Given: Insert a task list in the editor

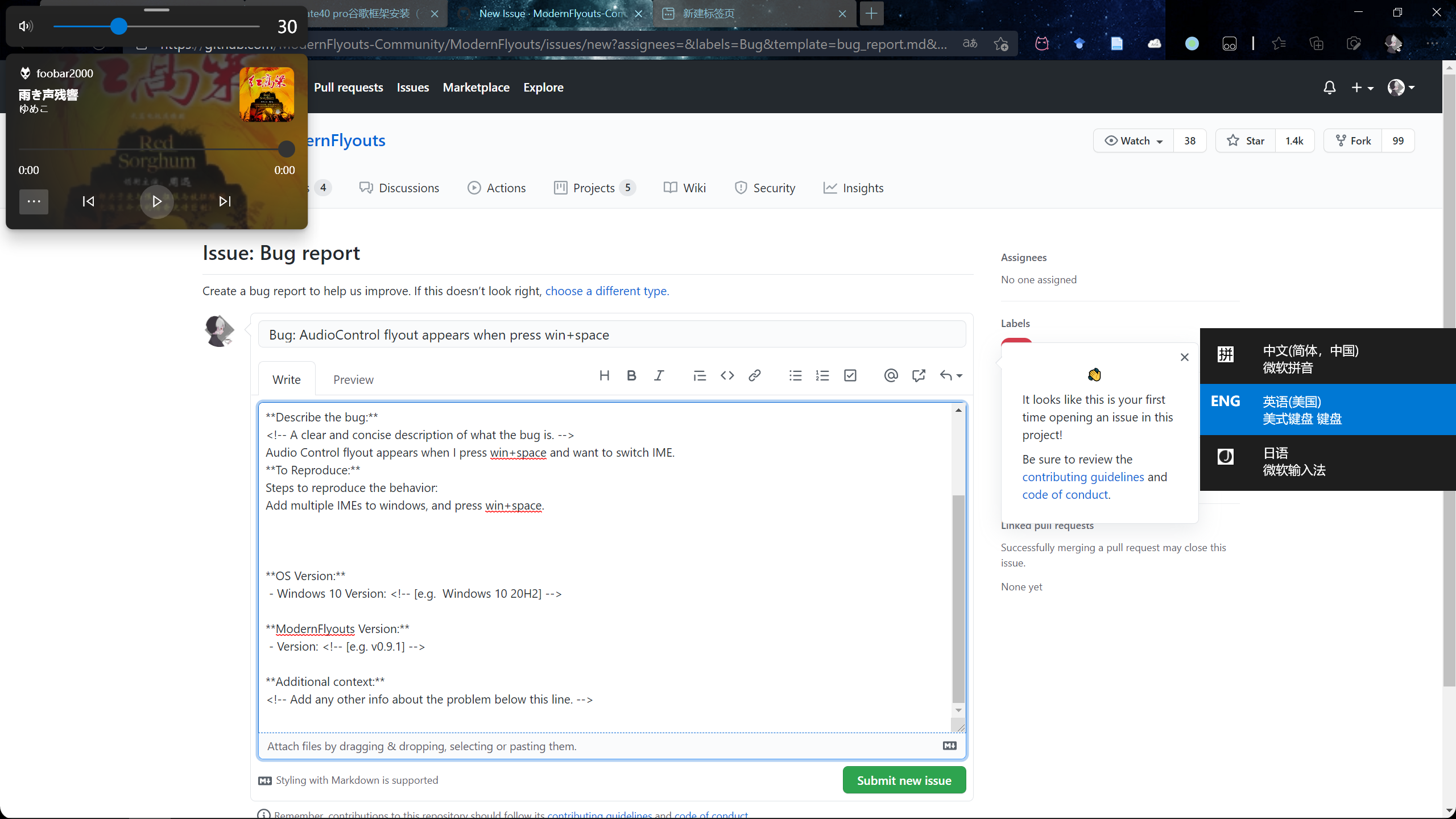Looking at the screenshot, I should point(850,375).
